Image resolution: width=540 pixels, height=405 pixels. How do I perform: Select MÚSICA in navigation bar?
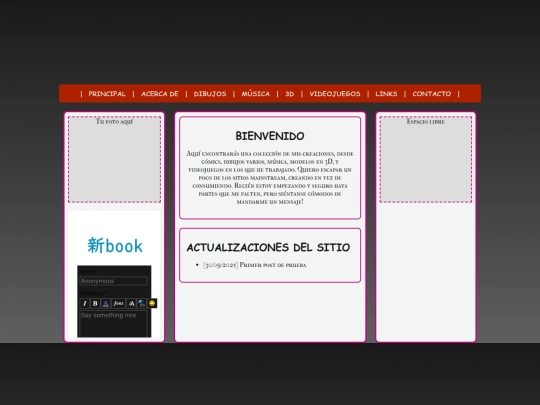256,94
